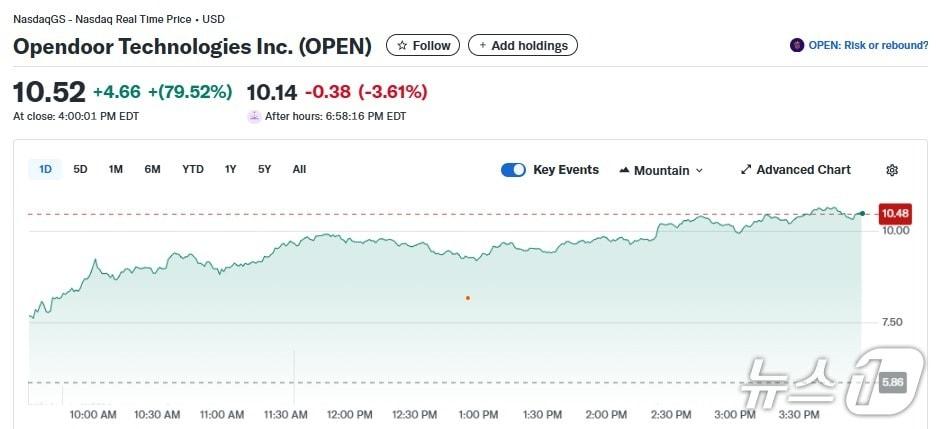Switch chart to 6M range
This screenshot has width=938, height=429.
click(152, 169)
